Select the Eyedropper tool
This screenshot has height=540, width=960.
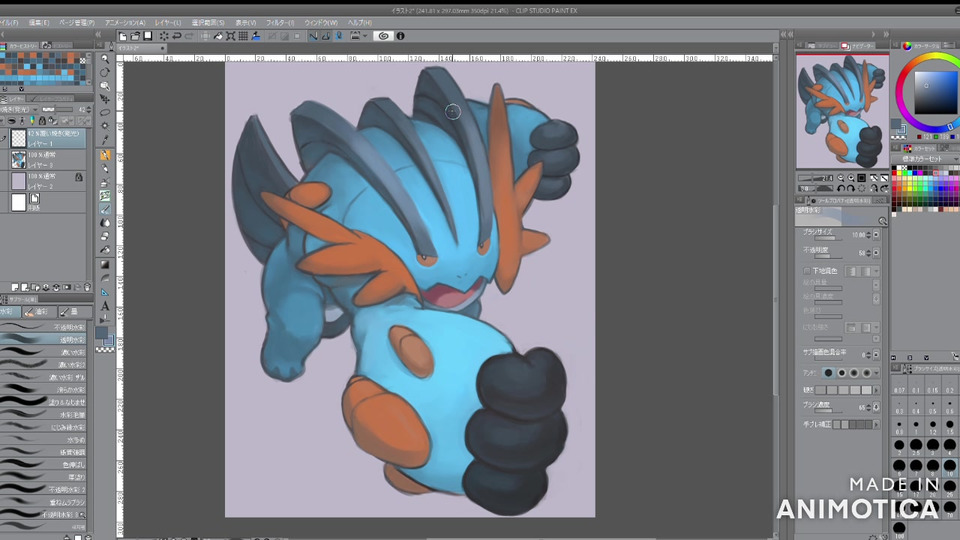(x=105, y=141)
